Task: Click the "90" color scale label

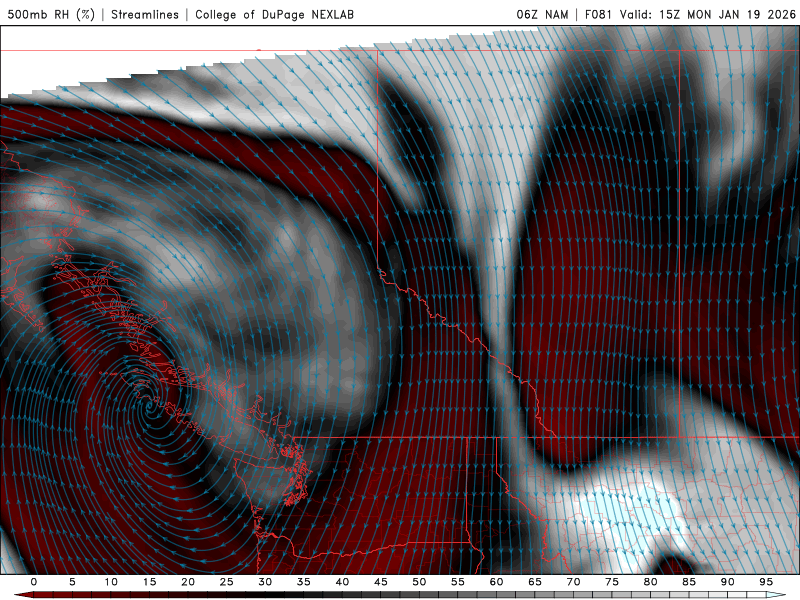Action: pyautogui.click(x=728, y=582)
